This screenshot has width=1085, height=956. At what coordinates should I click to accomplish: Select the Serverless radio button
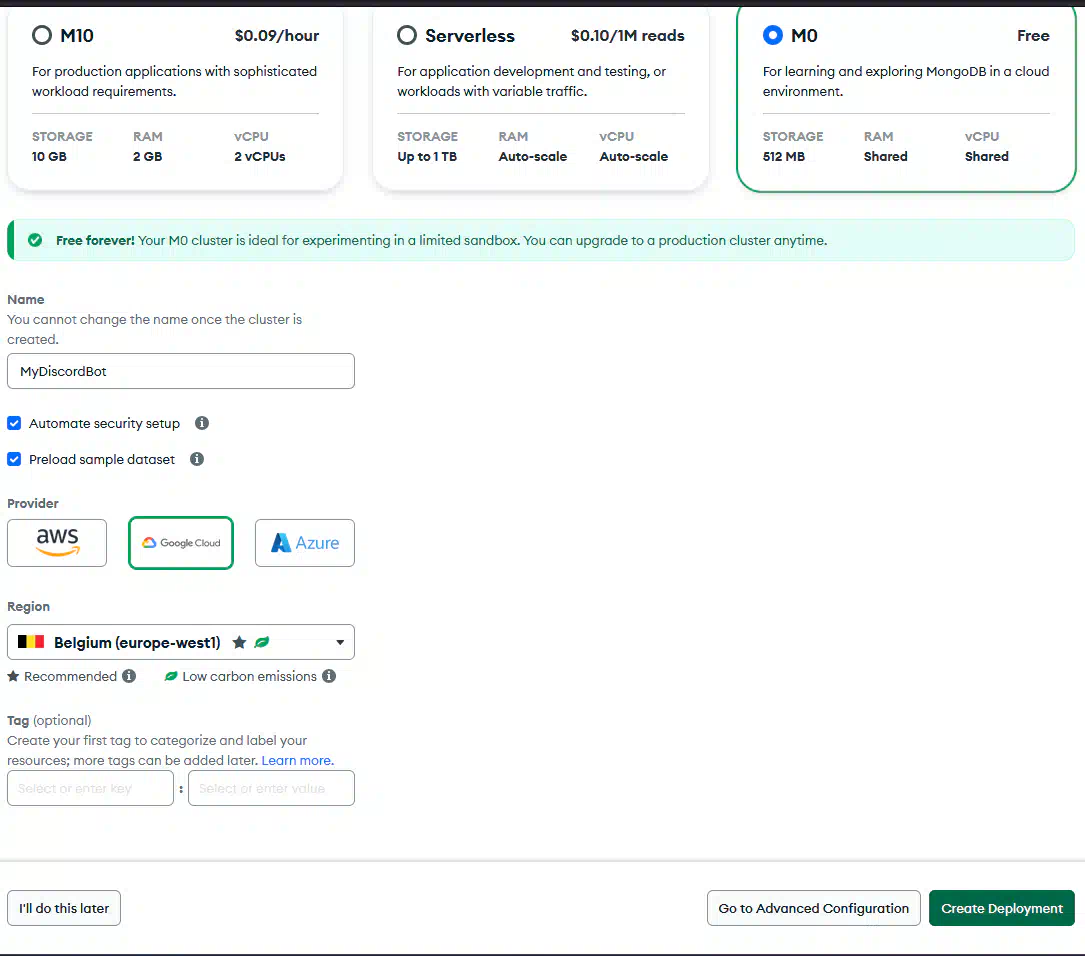(x=407, y=35)
